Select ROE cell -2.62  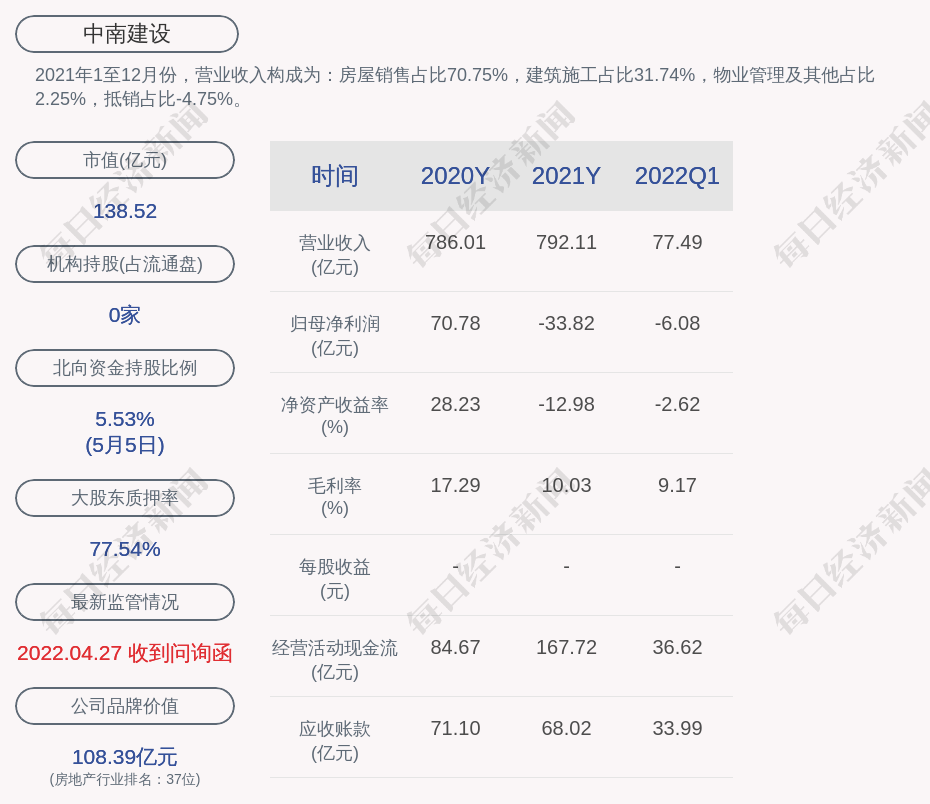[x=677, y=404]
